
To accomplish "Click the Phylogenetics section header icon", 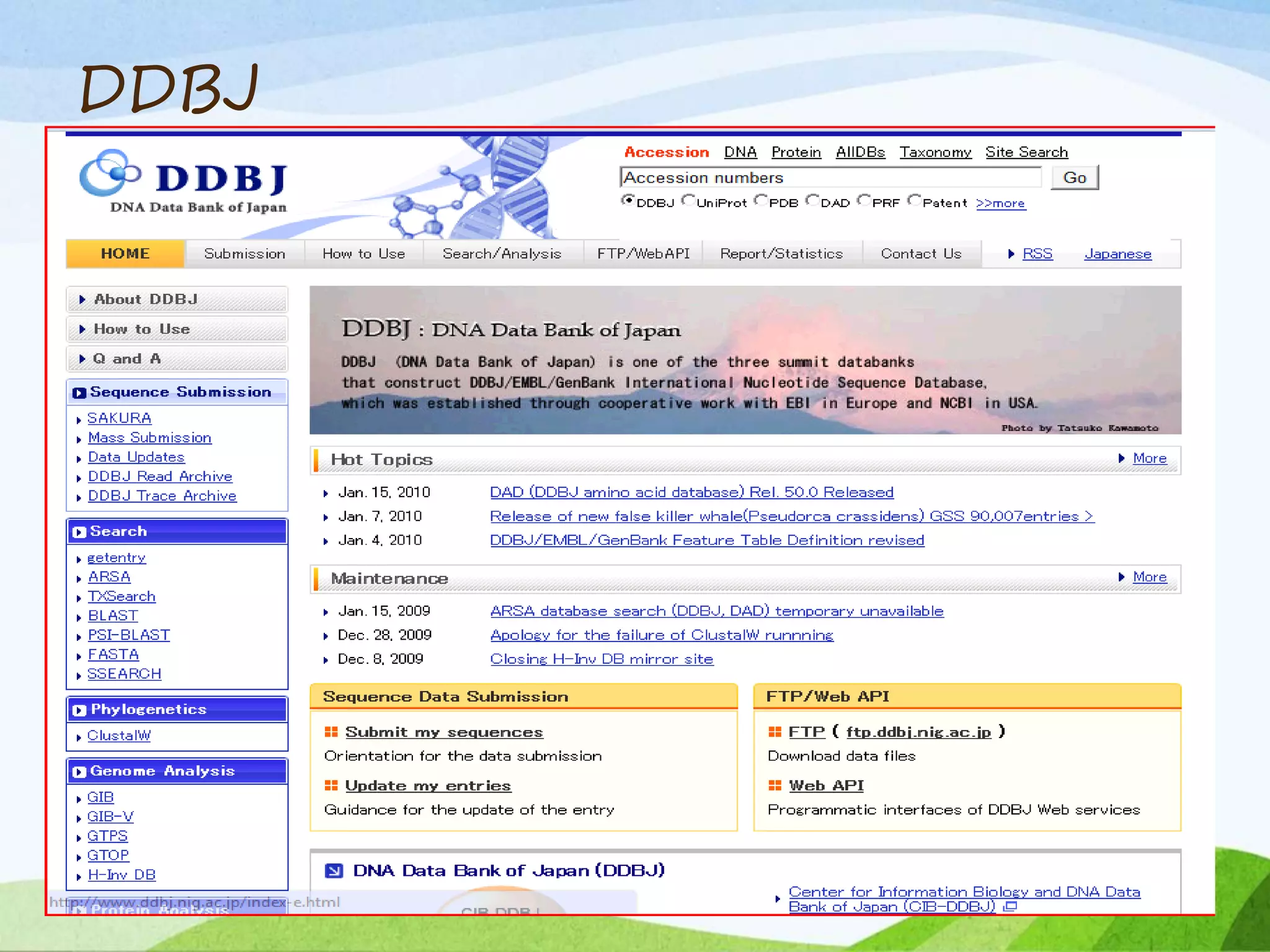I will coord(79,710).
